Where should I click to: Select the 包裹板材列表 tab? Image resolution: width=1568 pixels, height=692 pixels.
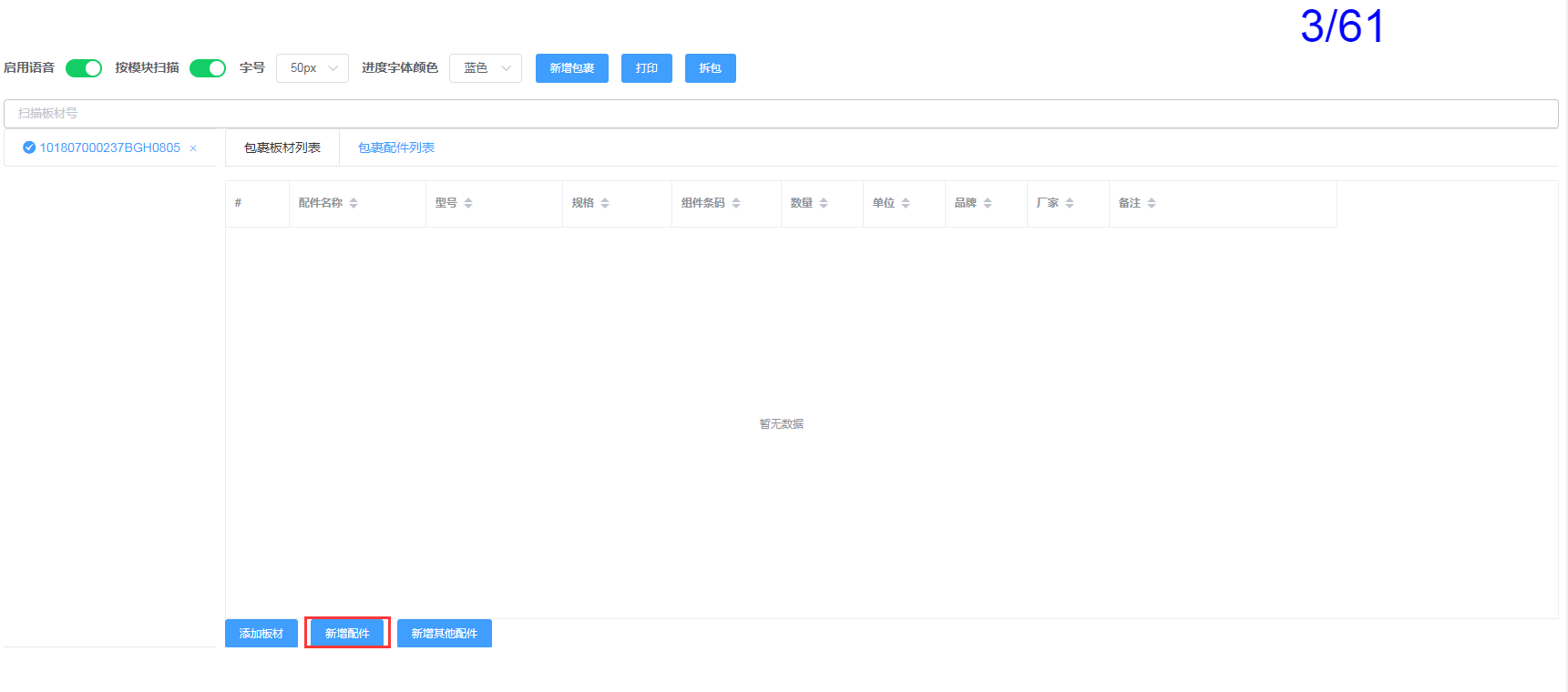point(282,148)
